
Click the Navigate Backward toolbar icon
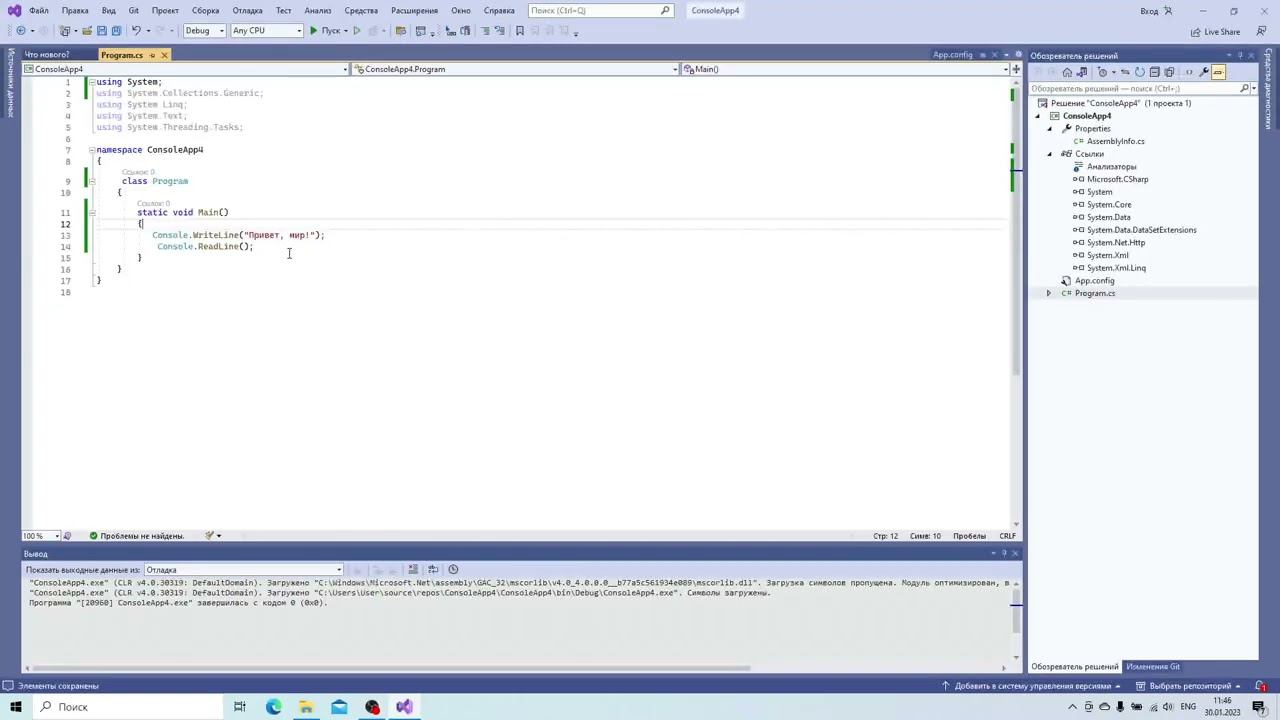pos(21,30)
